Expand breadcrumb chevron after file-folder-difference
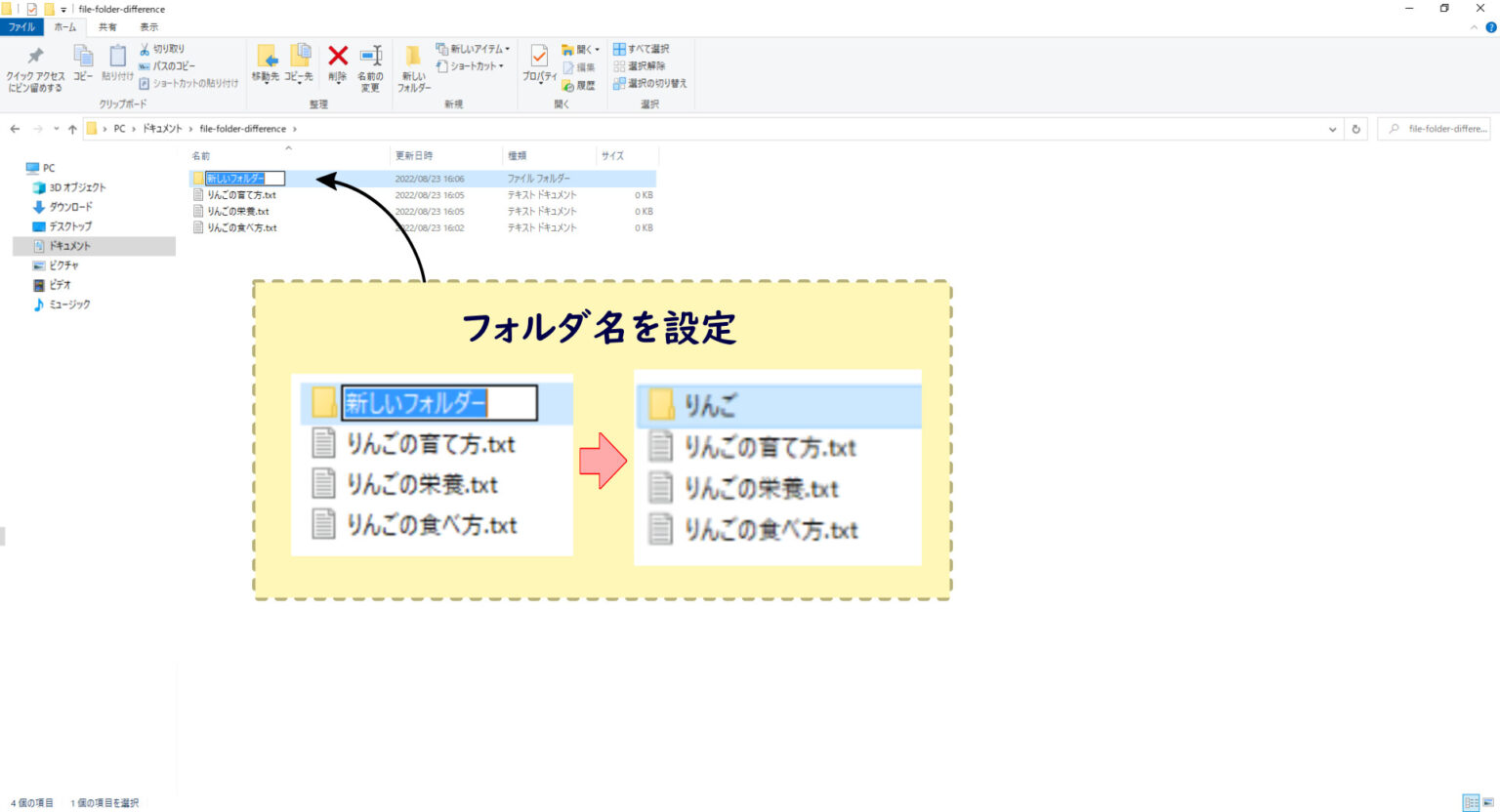Screen dimensions: 1500x812 point(295,129)
